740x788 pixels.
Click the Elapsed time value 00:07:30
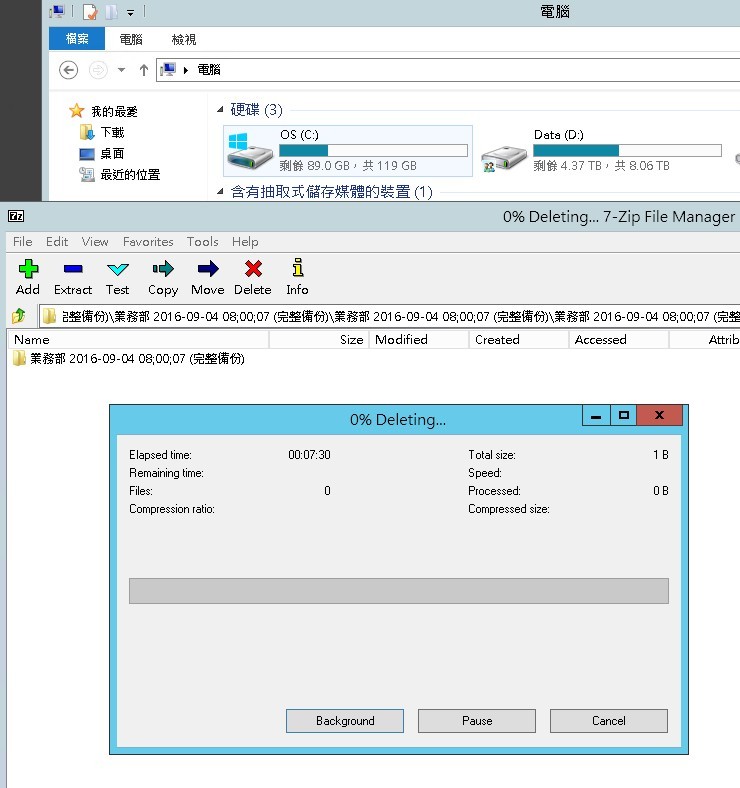[x=309, y=455]
